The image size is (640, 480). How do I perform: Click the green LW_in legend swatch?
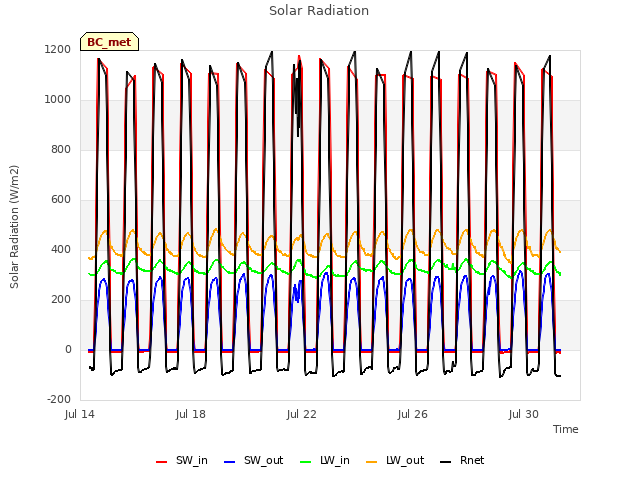point(306,462)
